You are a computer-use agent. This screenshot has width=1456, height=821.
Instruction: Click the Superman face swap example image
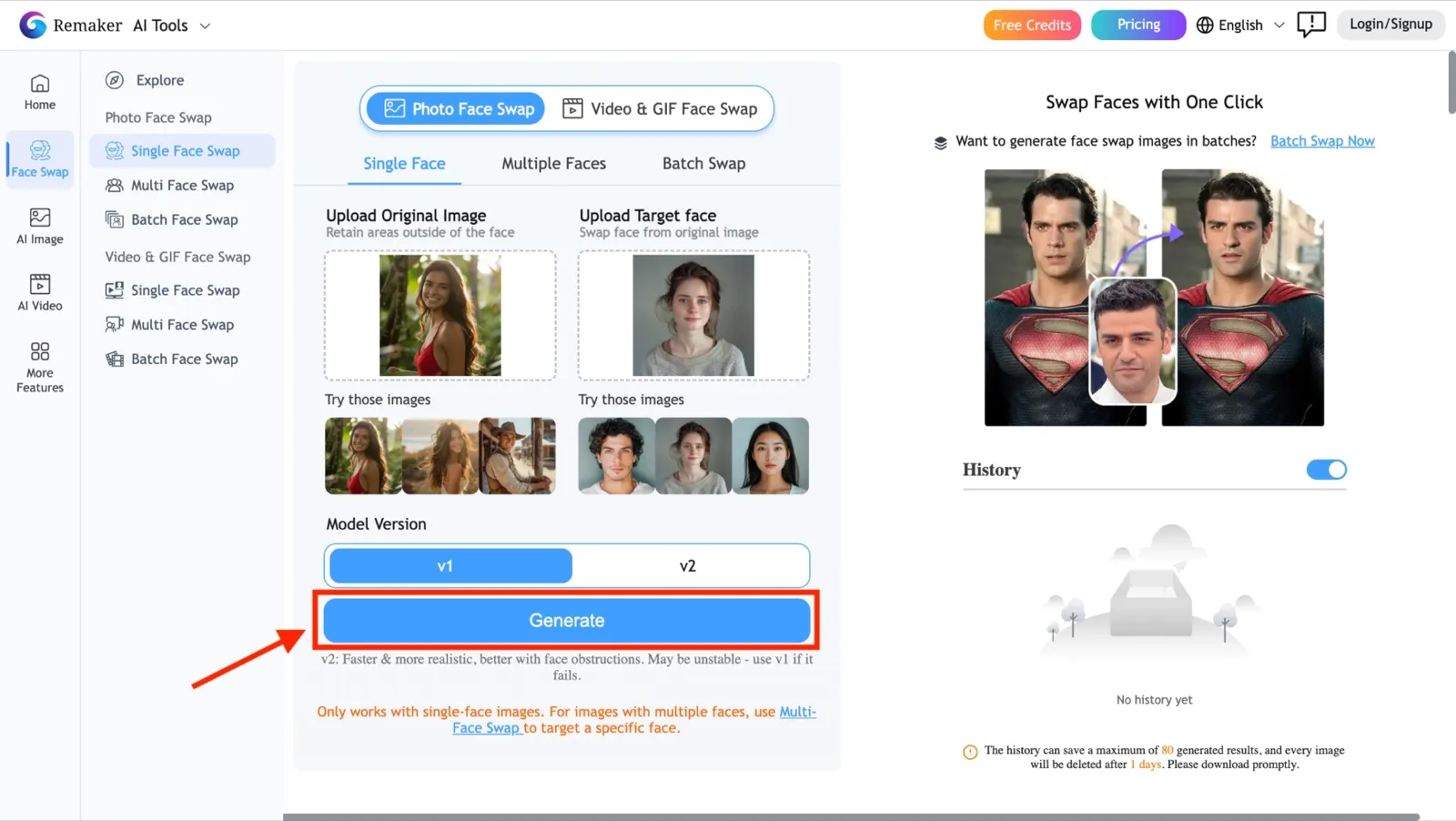point(1154,298)
